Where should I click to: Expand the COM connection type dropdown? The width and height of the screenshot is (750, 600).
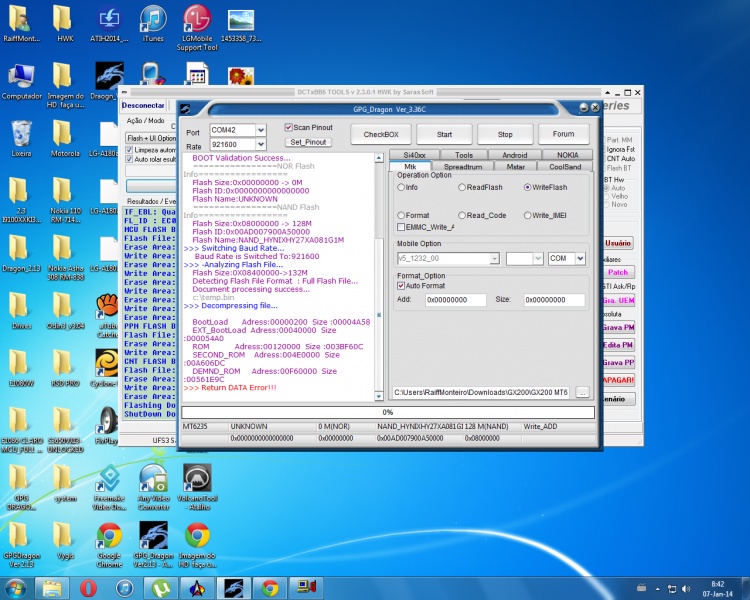click(580, 258)
